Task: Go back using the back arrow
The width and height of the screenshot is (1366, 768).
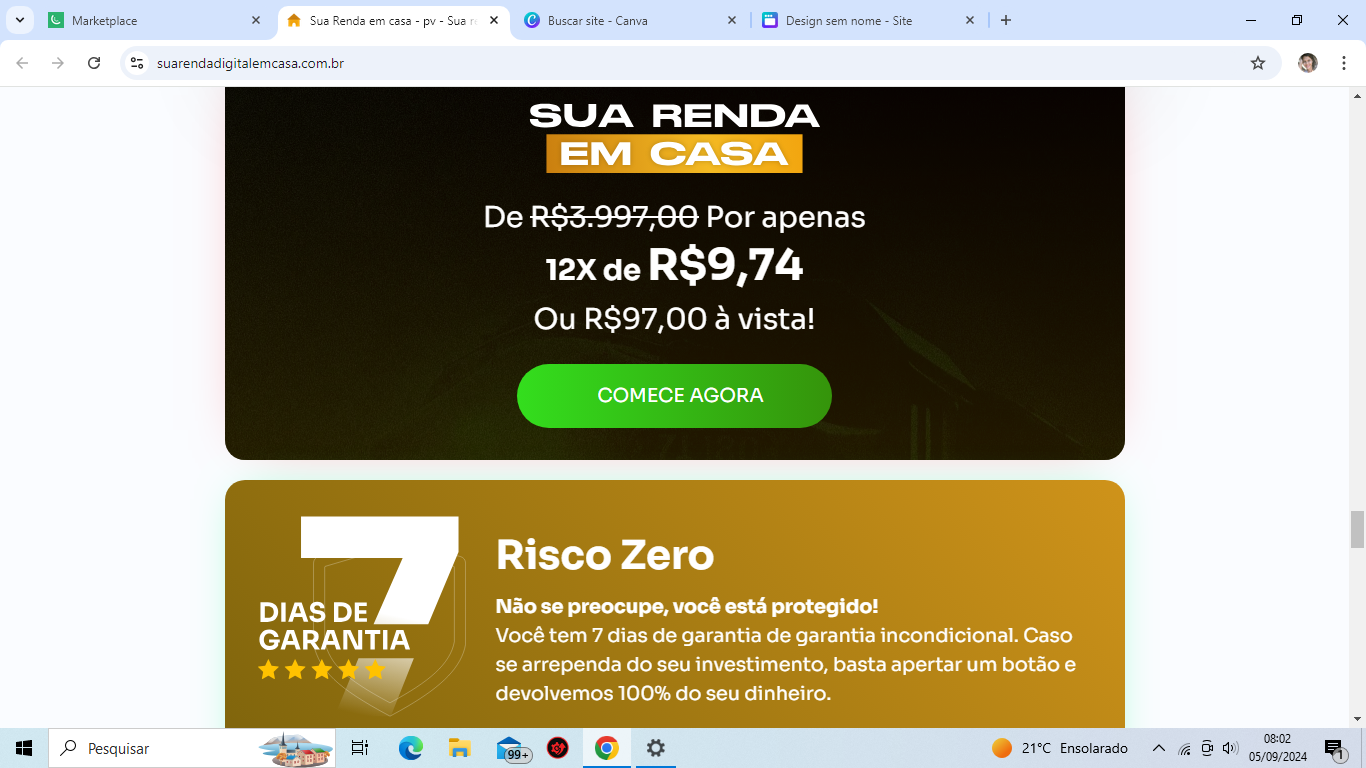Action: [22, 63]
